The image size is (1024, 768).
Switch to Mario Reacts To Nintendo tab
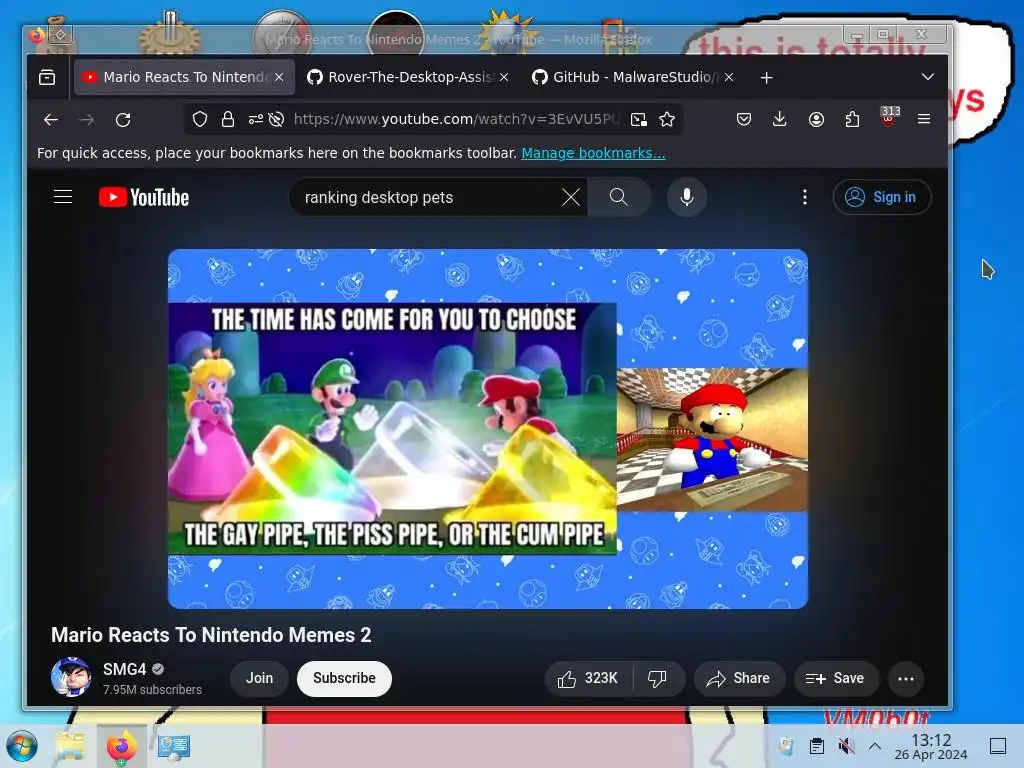tap(184, 77)
